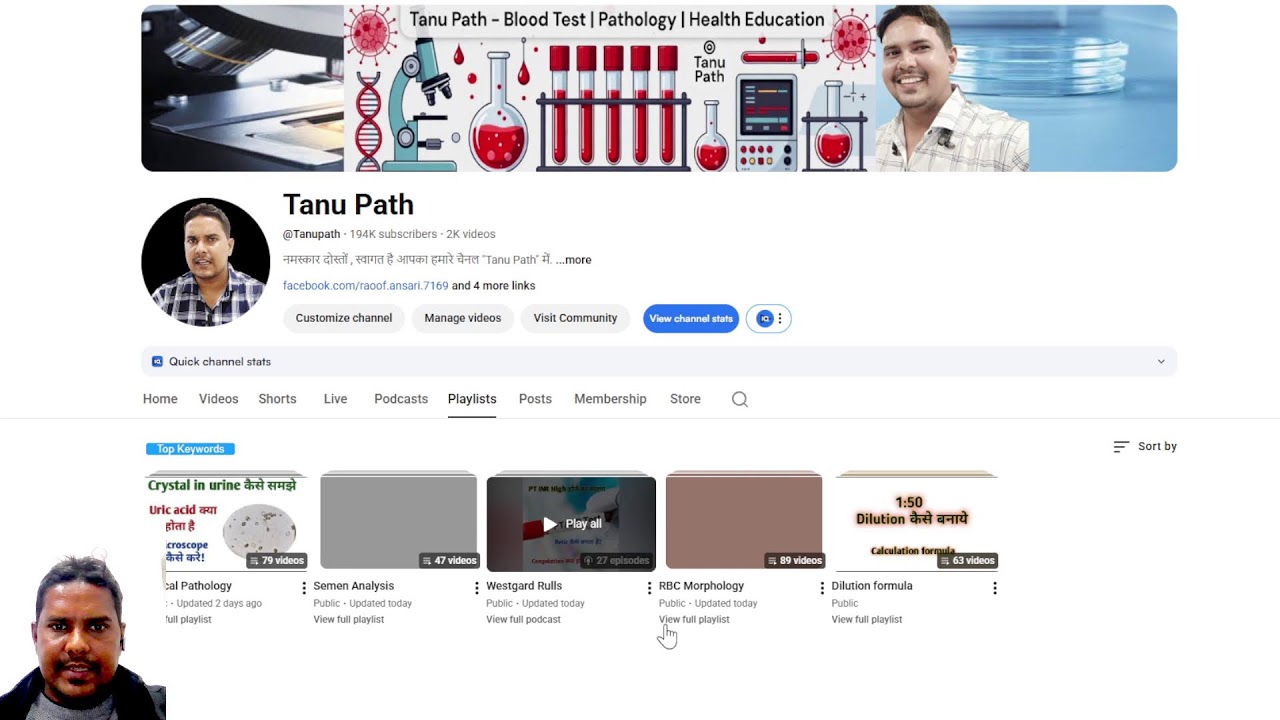Open three-dot menu for Dilution formula playlist
Viewport: 1280px width, 720px height.
(995, 588)
